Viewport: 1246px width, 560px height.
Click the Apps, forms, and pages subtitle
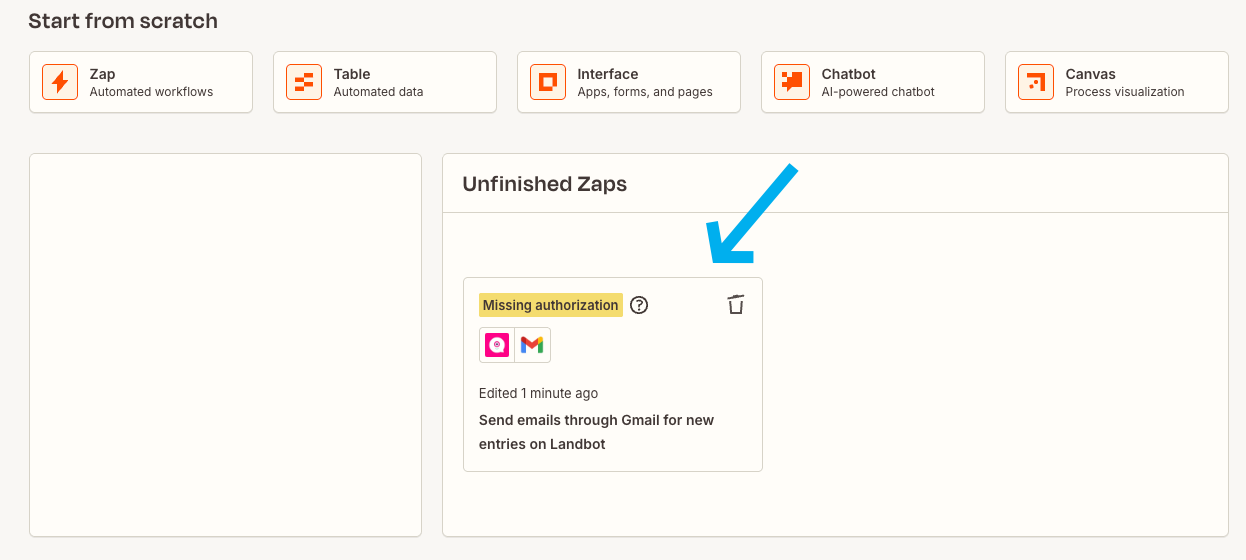click(645, 92)
